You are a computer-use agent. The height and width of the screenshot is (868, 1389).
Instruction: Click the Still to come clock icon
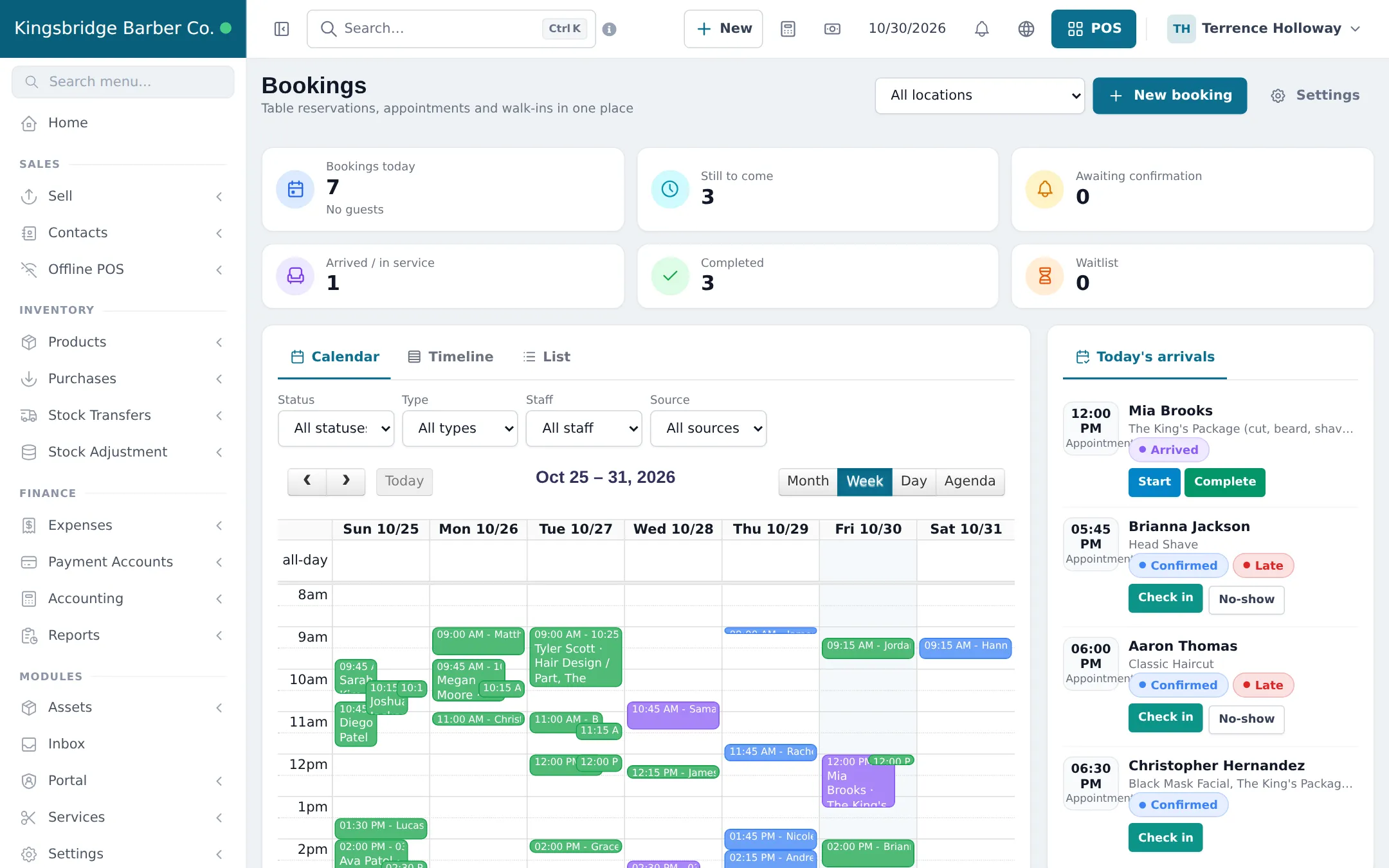click(670, 189)
